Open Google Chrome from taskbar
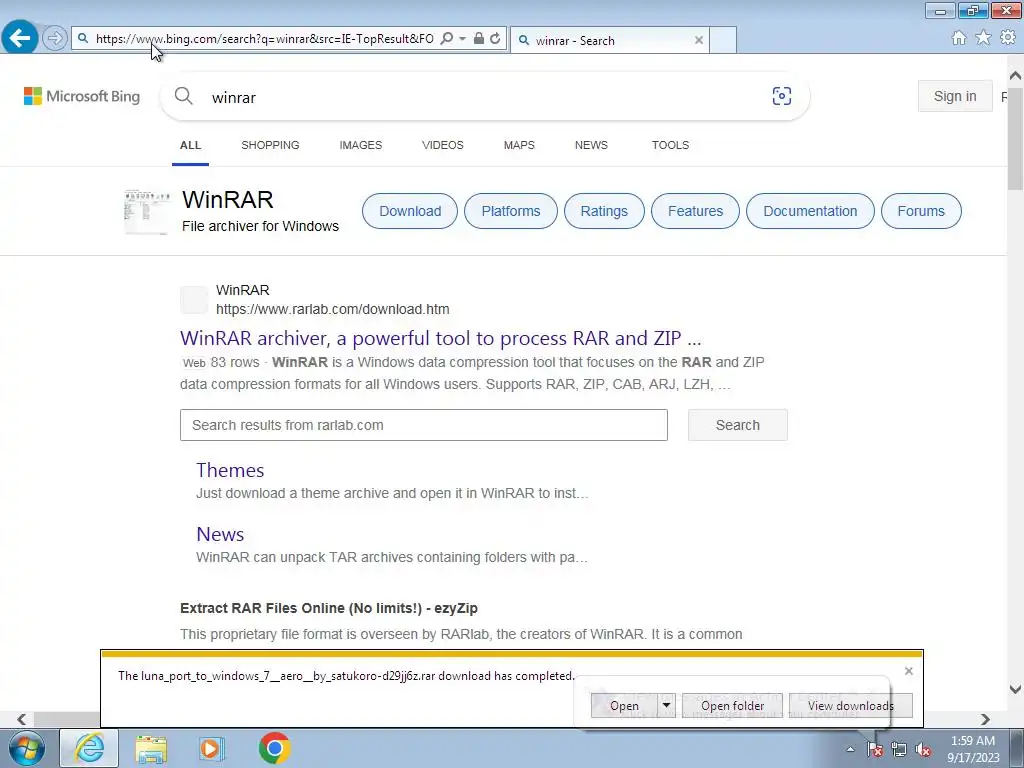This screenshot has width=1024, height=768. click(x=274, y=748)
